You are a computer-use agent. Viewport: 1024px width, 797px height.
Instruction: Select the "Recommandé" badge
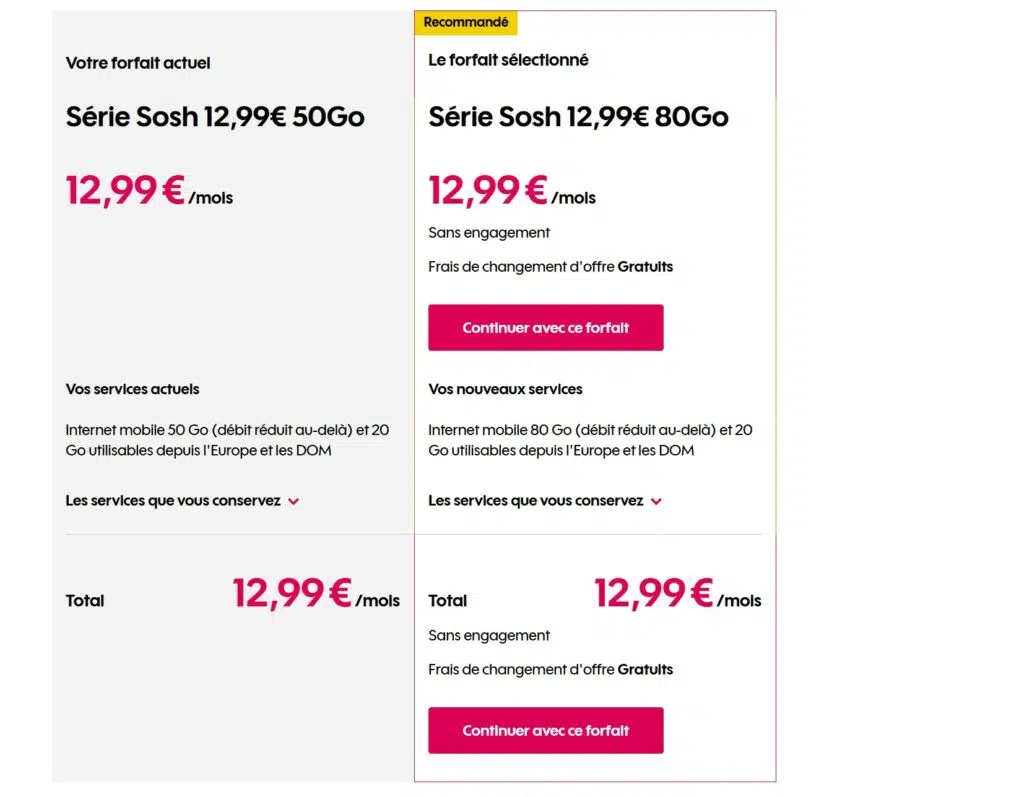[x=466, y=21]
